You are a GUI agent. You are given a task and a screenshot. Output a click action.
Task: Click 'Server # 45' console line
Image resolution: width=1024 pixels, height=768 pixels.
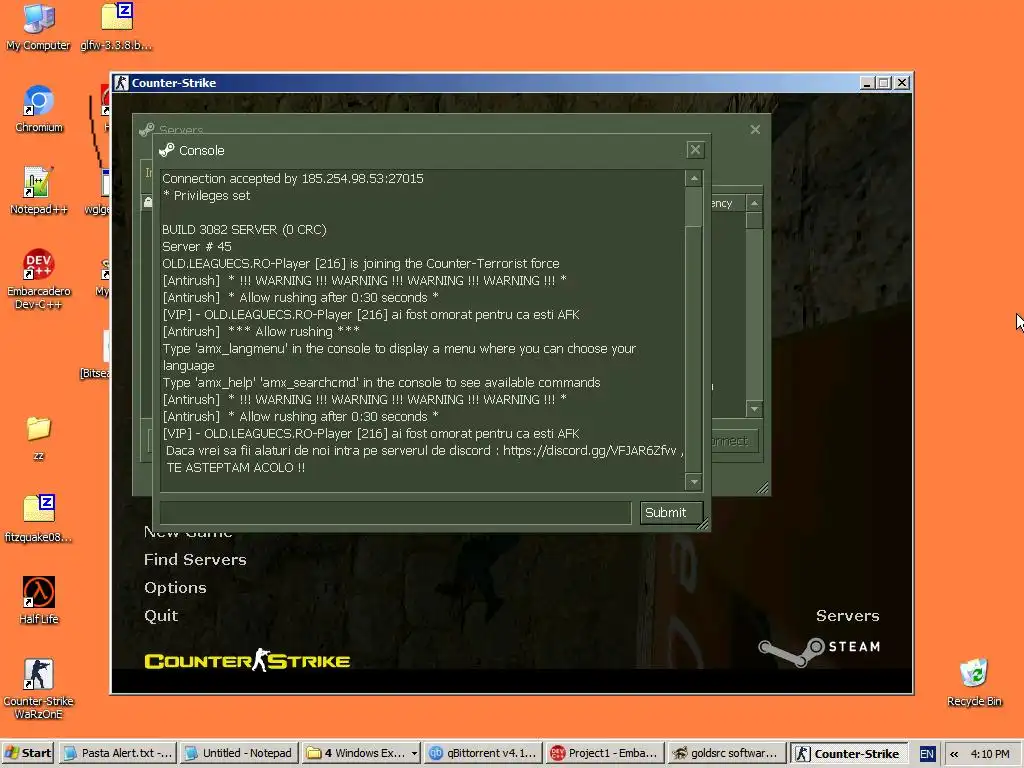click(x=197, y=246)
